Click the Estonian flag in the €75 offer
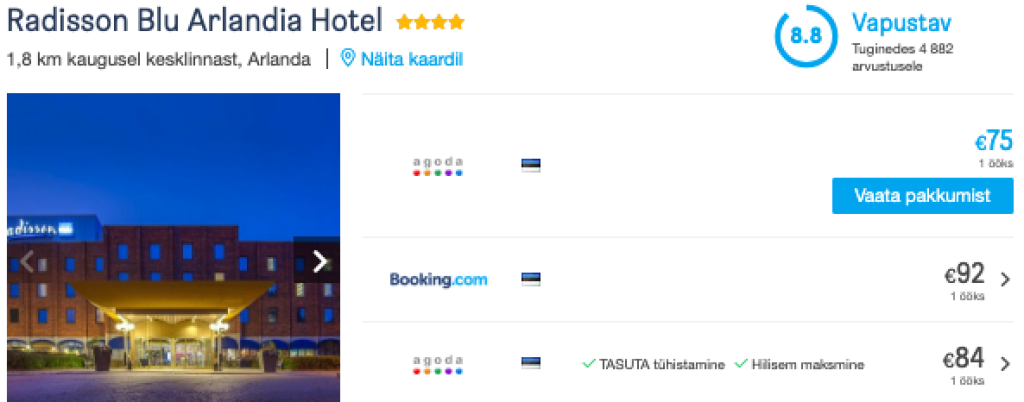This screenshot has height=402, width=1024. 531,166
